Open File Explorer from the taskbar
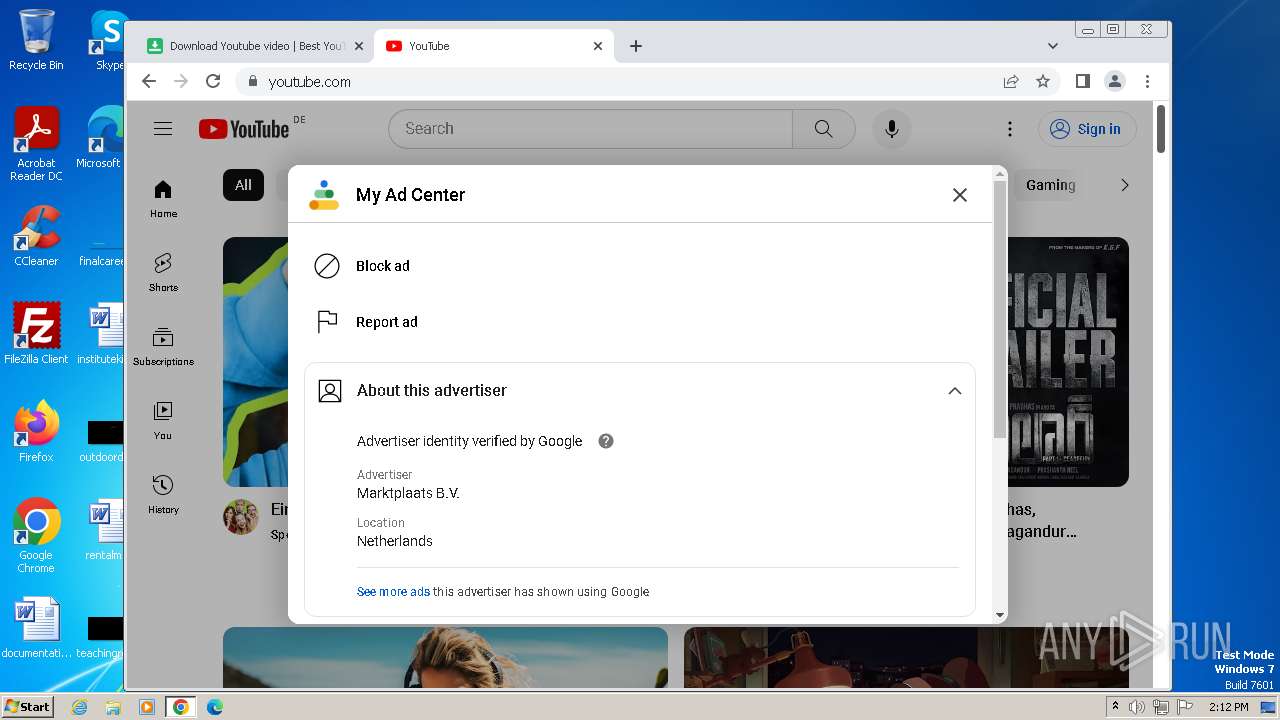The width and height of the screenshot is (1280, 720). click(x=113, y=707)
